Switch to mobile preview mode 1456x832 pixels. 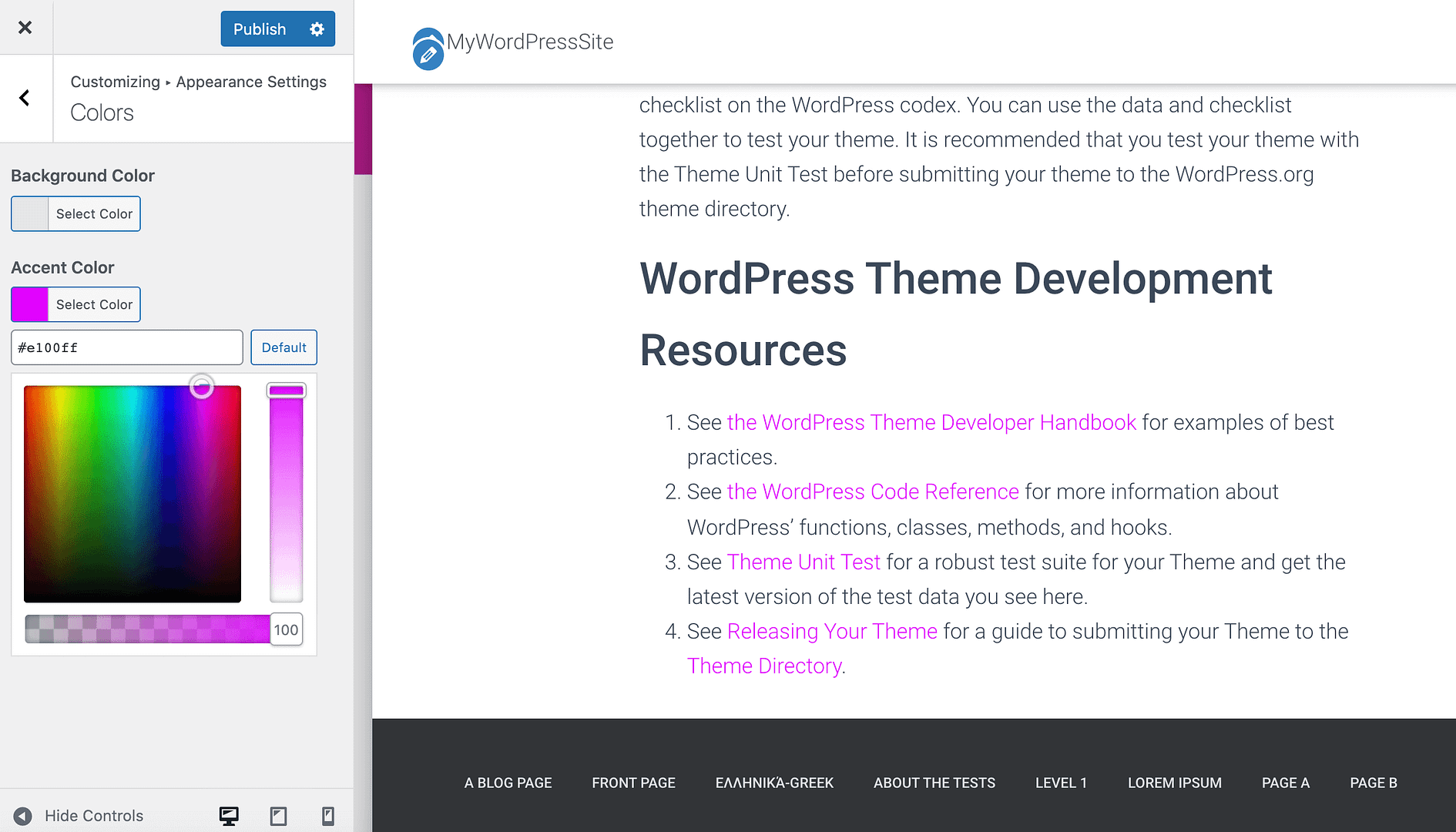coord(327,815)
